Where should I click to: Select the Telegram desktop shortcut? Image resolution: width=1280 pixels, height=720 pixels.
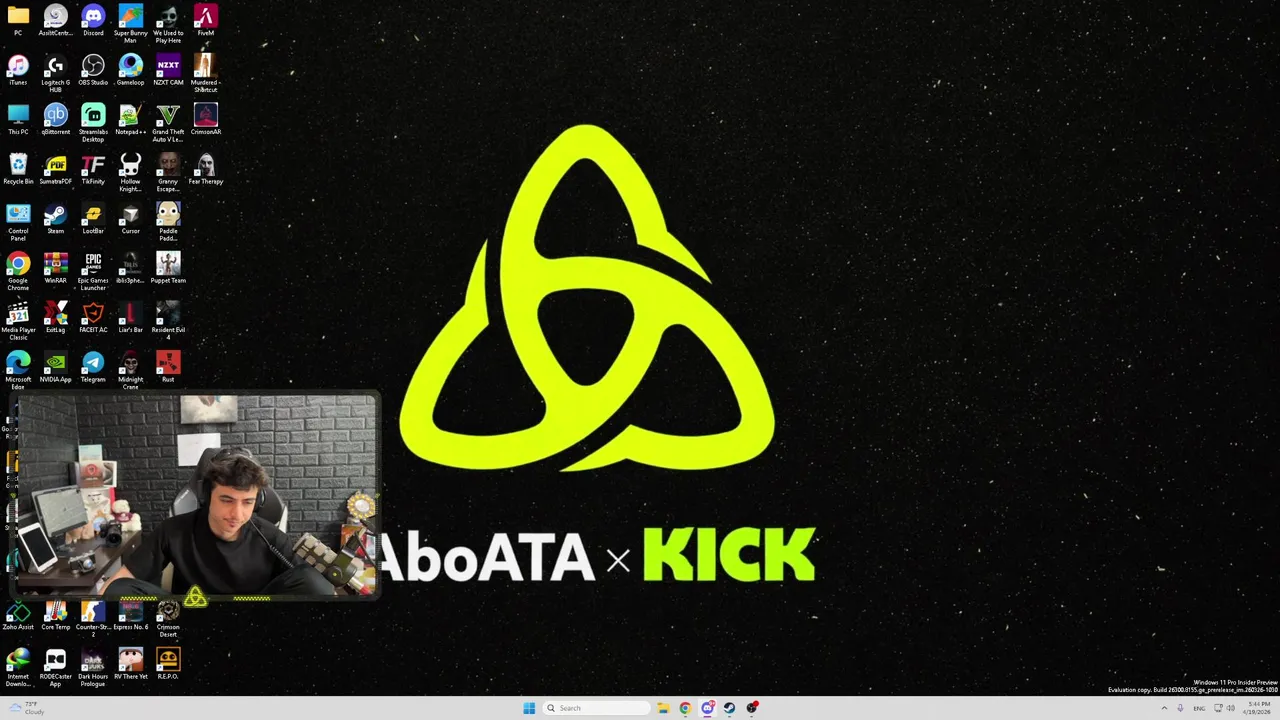pyautogui.click(x=93, y=367)
